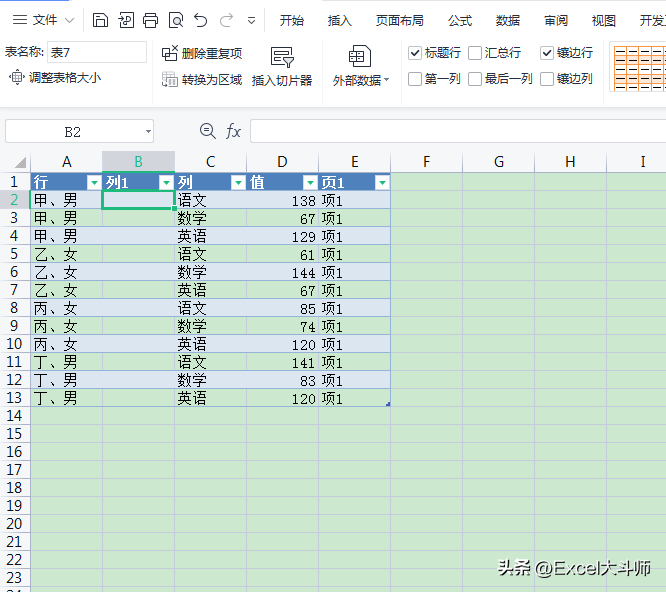The height and width of the screenshot is (592, 666).
Task: Click the cell with value 144
Action: [282, 272]
